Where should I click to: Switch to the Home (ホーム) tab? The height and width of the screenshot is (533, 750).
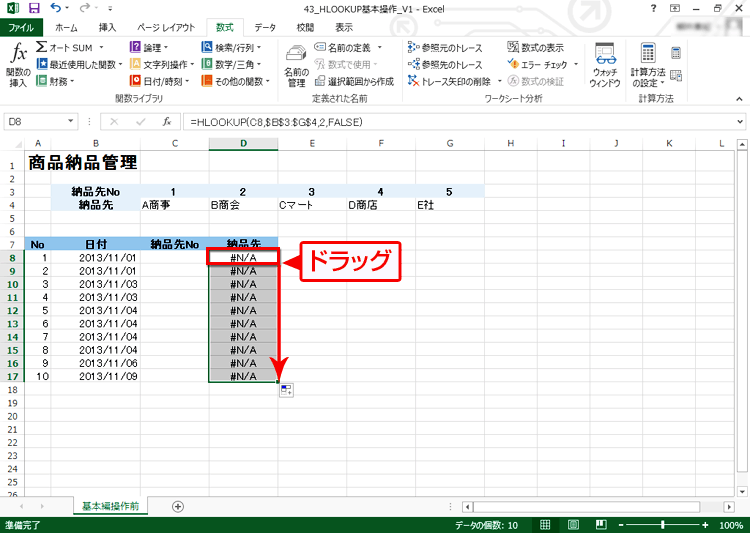66,27
